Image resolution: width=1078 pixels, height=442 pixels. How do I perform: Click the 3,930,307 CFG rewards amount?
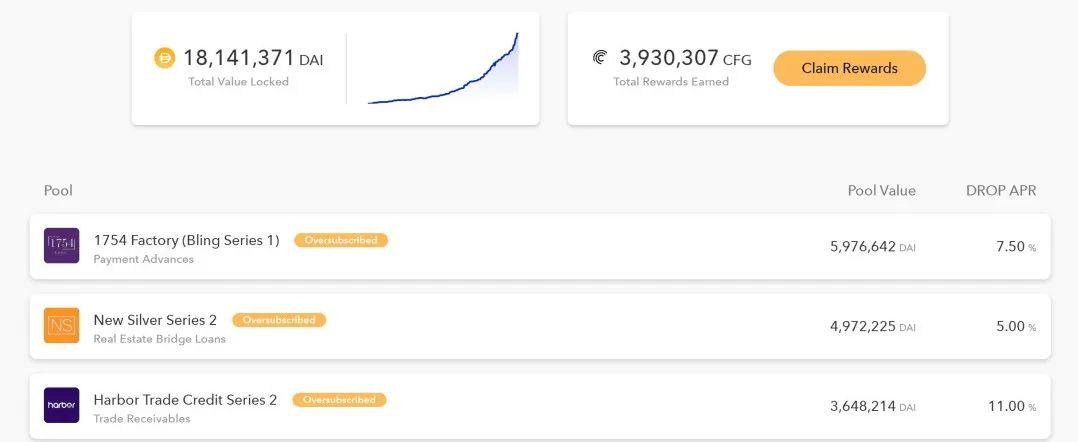tap(684, 59)
